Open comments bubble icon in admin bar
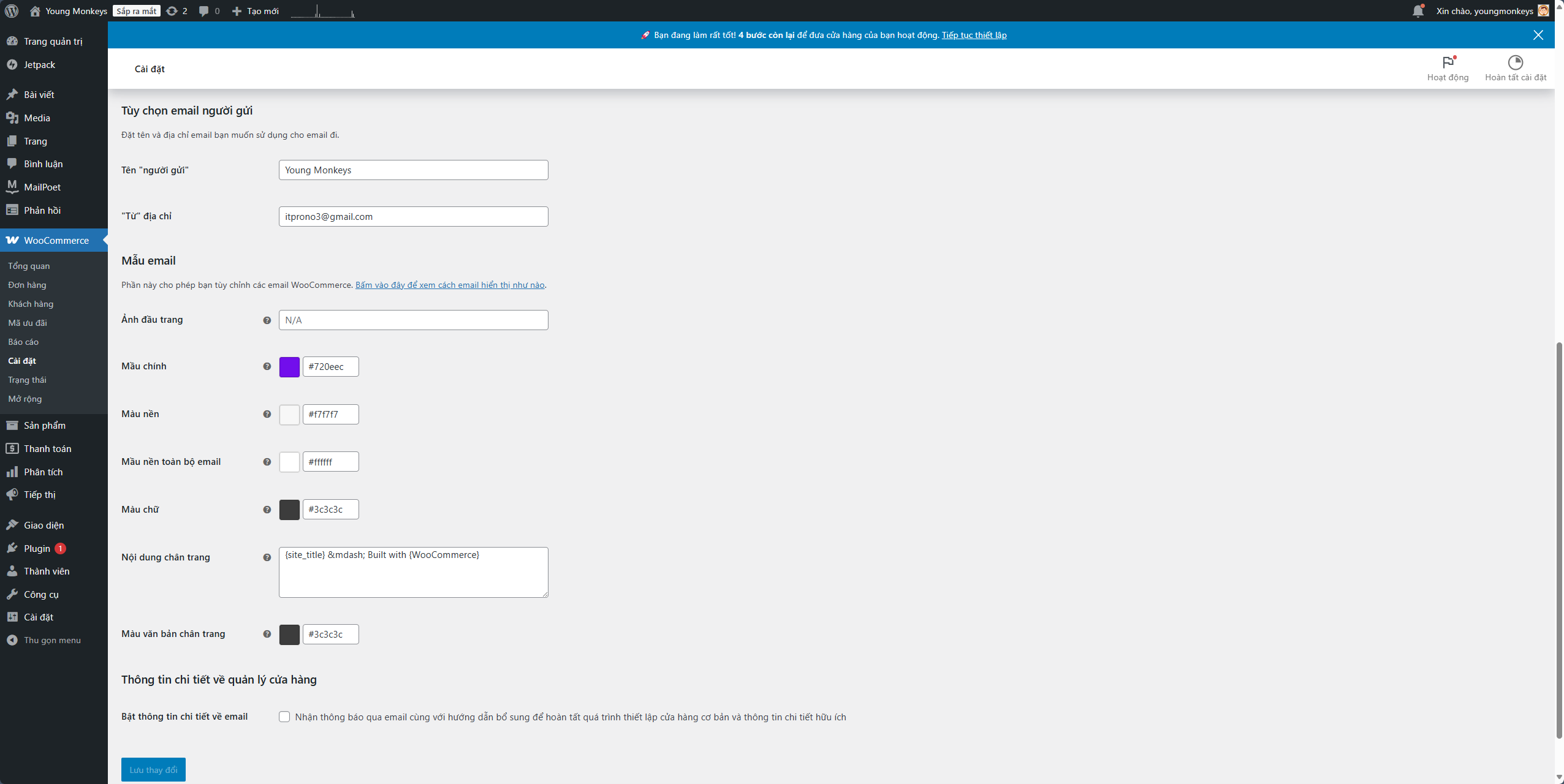The height and width of the screenshot is (784, 1564). click(204, 11)
